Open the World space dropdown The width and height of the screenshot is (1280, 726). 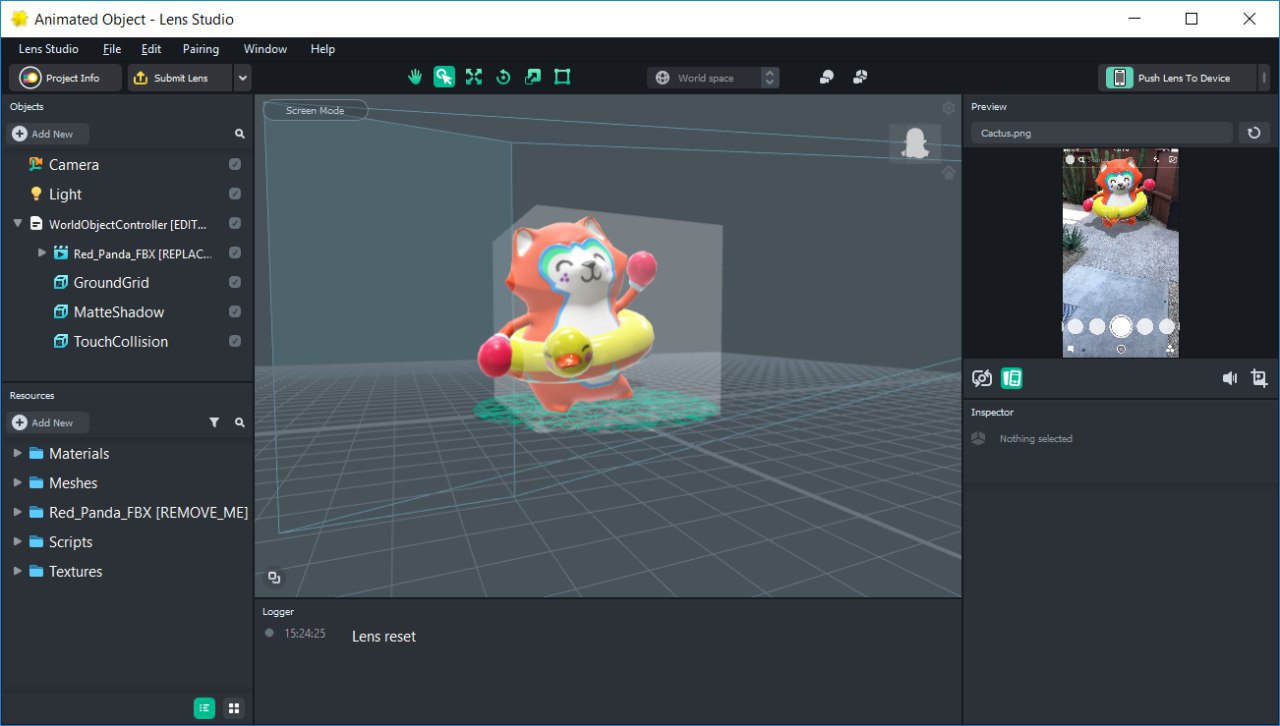(713, 78)
